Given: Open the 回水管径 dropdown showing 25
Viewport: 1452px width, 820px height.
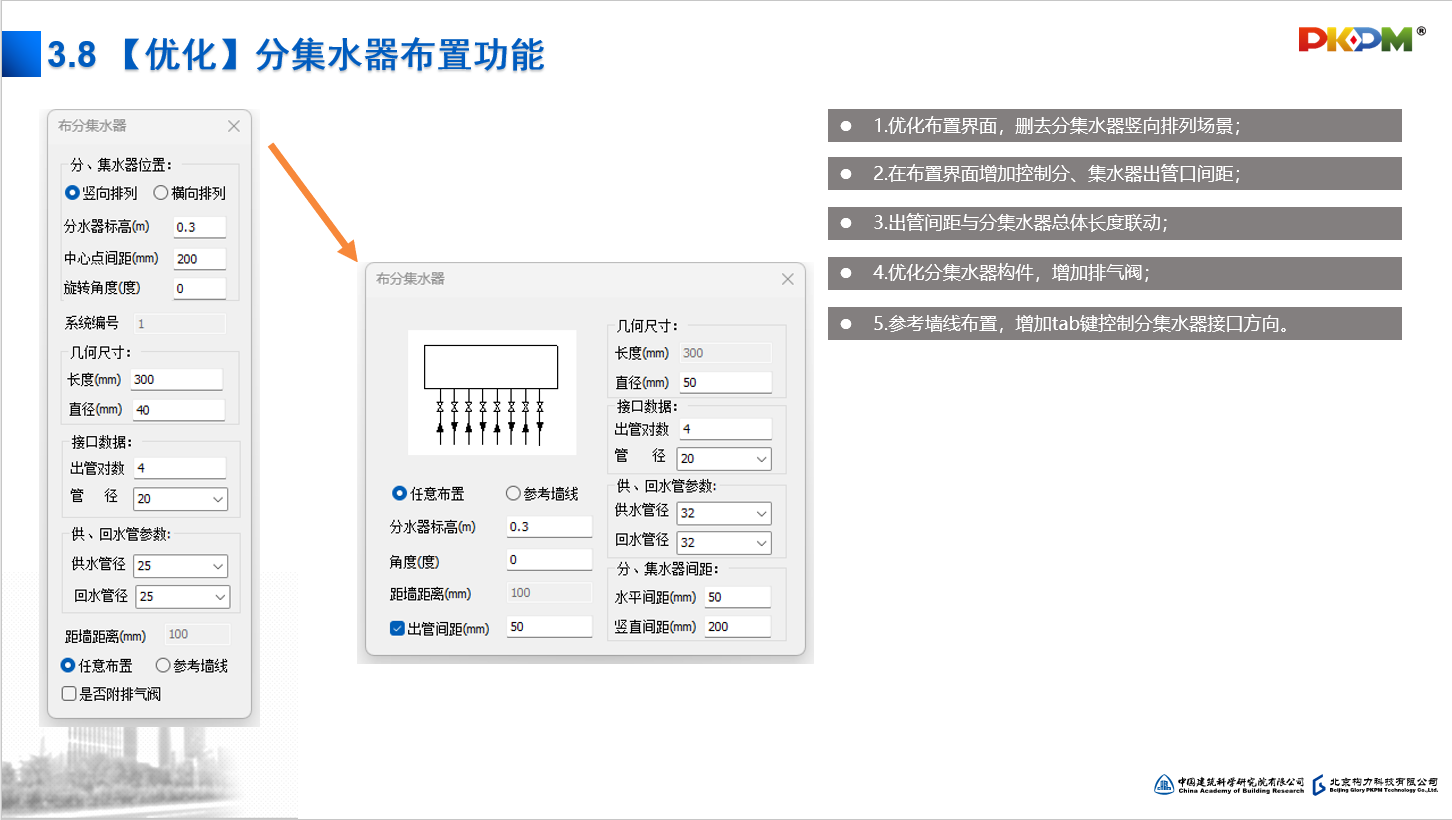Looking at the screenshot, I should pyautogui.click(x=182, y=597).
